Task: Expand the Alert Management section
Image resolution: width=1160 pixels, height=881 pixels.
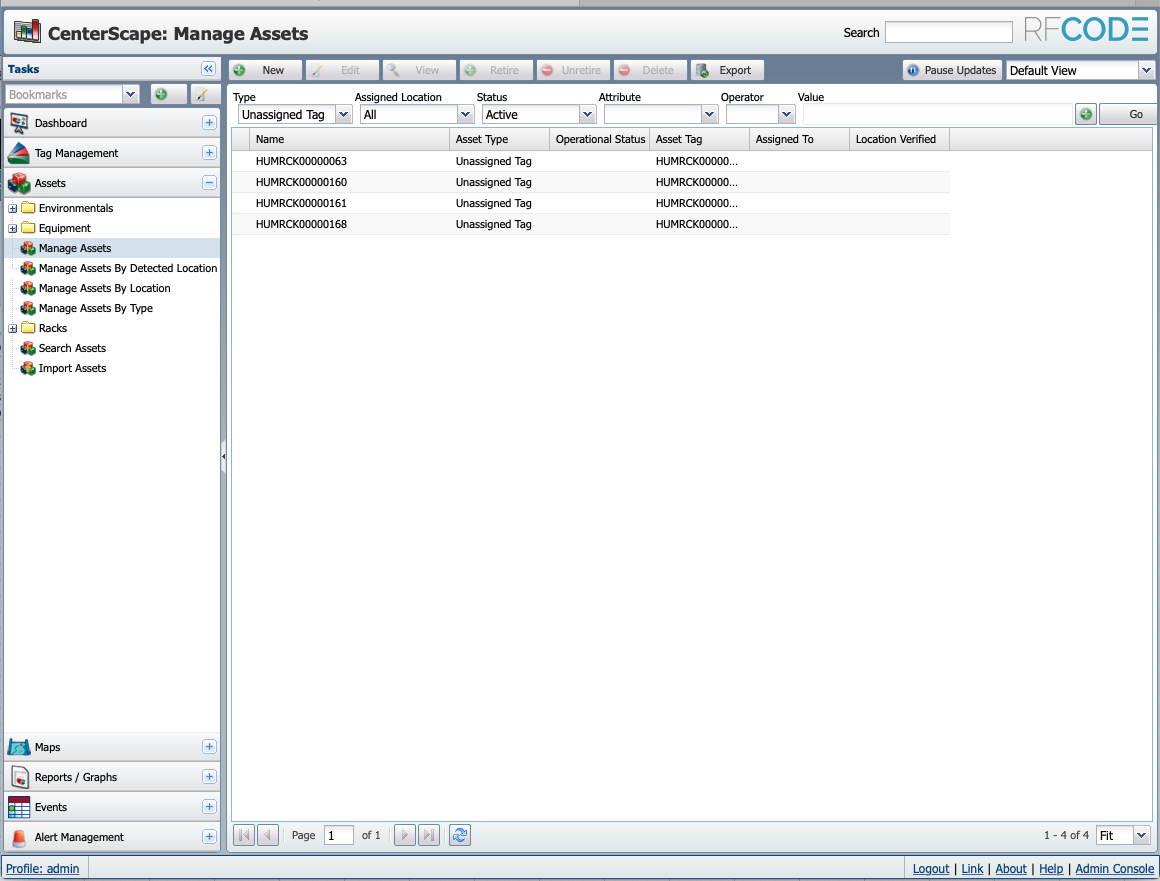Action: click(x=209, y=837)
